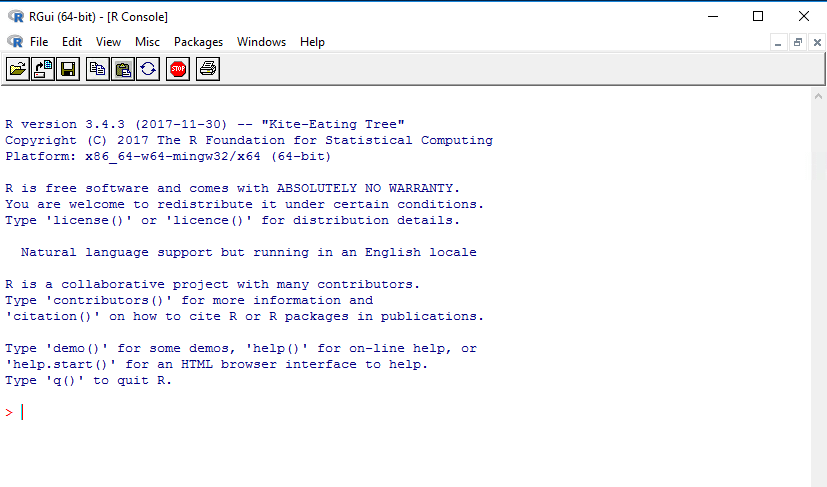
Task: Open the Packages menu
Action: [198, 42]
